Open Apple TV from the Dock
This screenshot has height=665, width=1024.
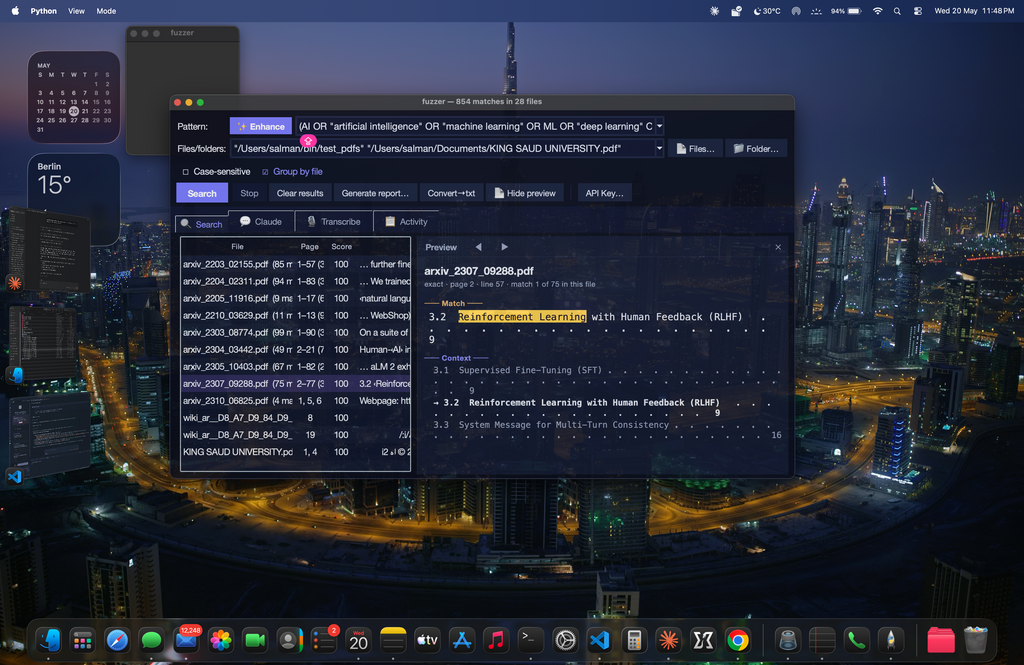[x=427, y=640]
